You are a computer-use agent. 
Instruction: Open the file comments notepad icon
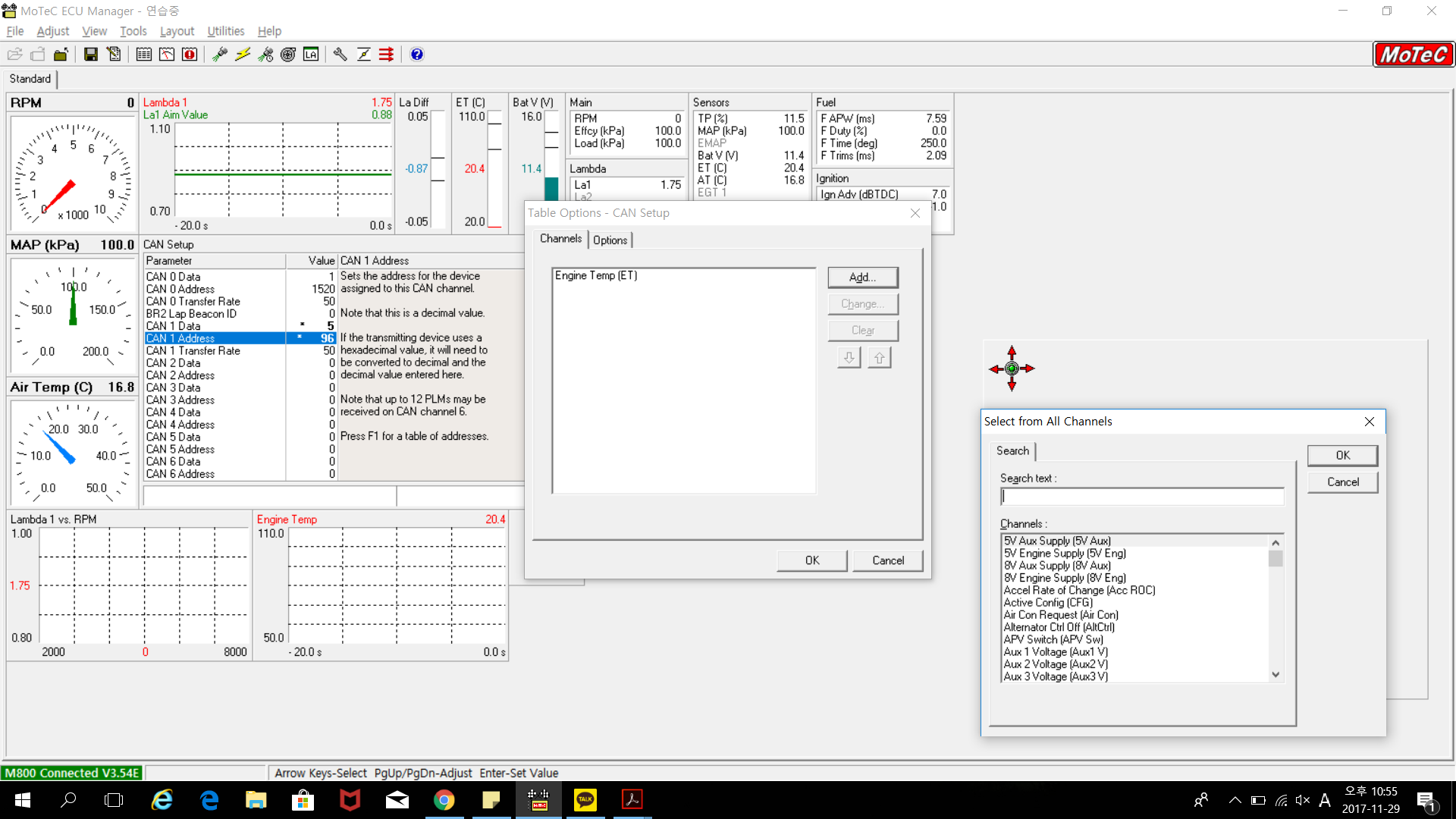(114, 55)
